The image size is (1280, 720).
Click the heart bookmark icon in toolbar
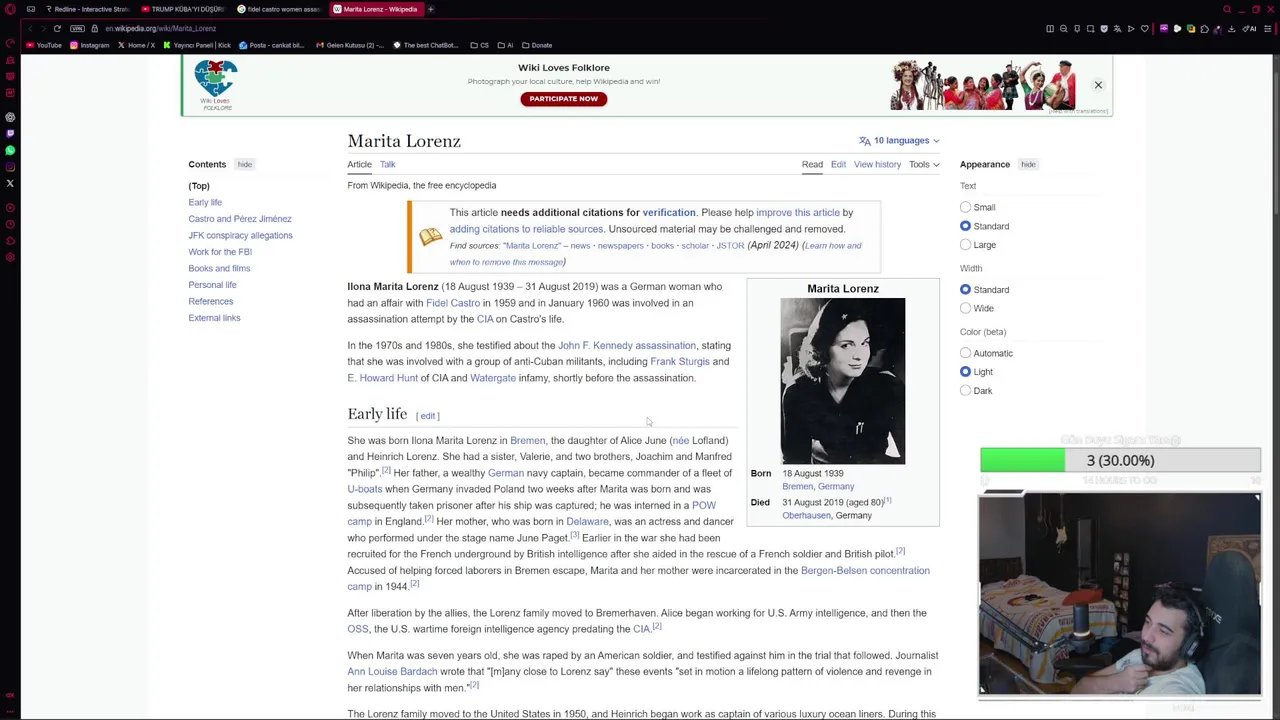coord(1144,29)
